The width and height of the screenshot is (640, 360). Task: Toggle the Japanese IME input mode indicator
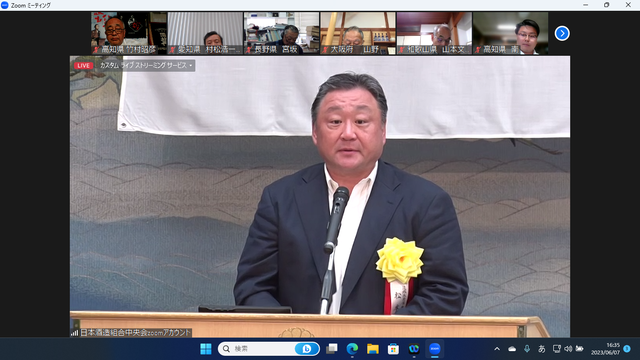coord(542,349)
